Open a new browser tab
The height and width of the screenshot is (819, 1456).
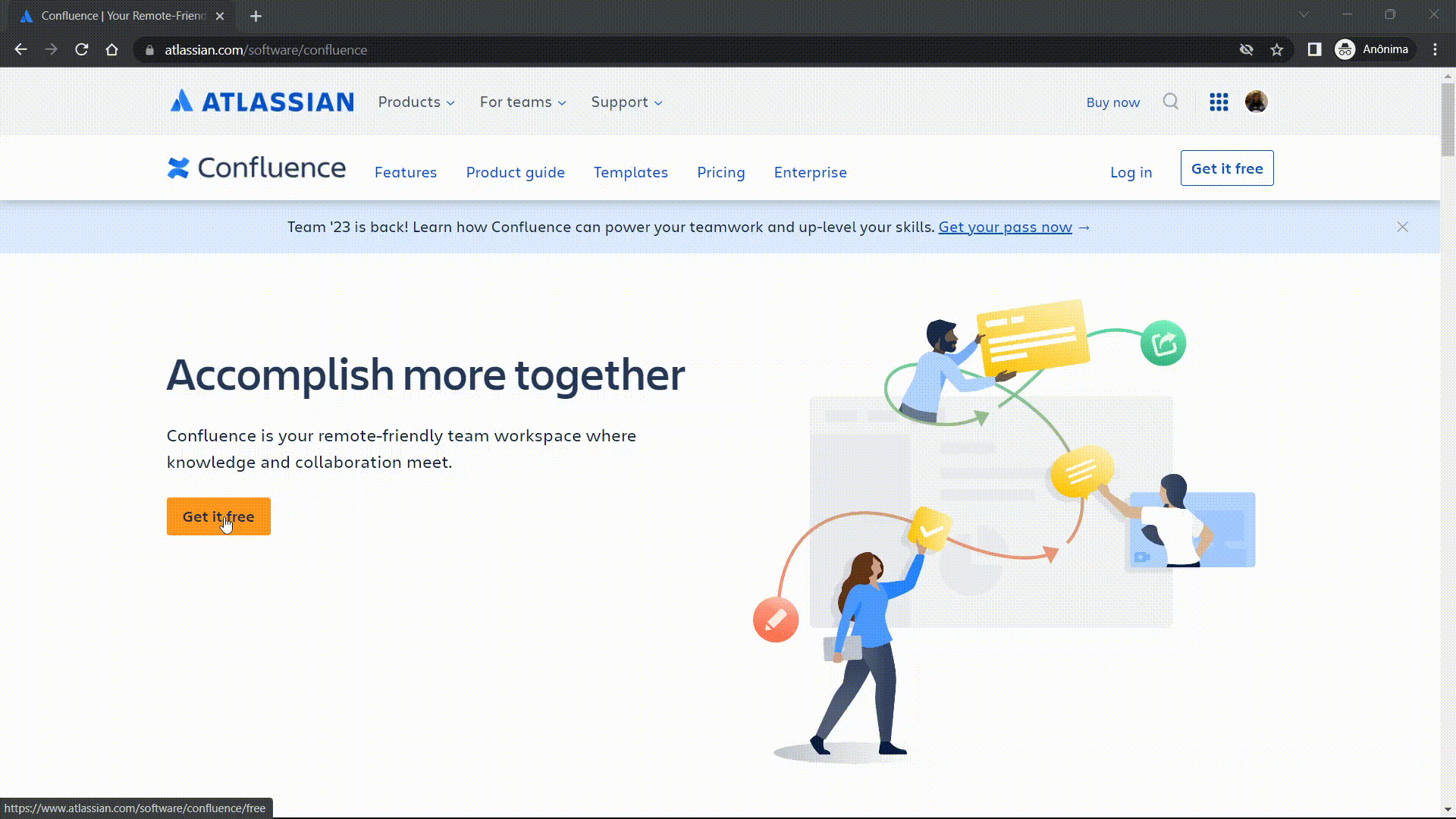pos(256,16)
